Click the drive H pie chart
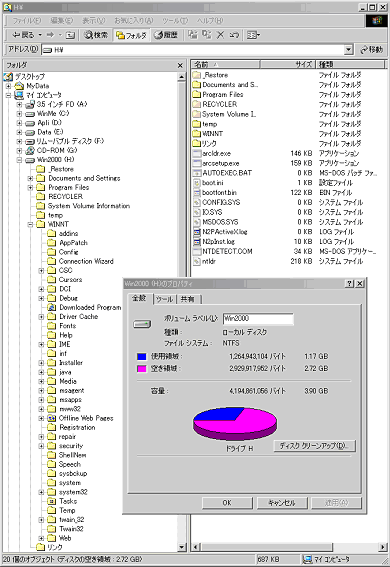This screenshot has height=567, width=390. pyautogui.click(x=235, y=424)
